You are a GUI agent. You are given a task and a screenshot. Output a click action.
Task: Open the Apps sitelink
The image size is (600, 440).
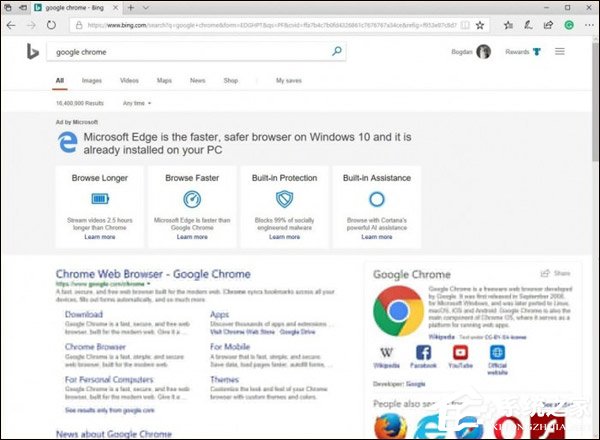pyautogui.click(x=219, y=315)
